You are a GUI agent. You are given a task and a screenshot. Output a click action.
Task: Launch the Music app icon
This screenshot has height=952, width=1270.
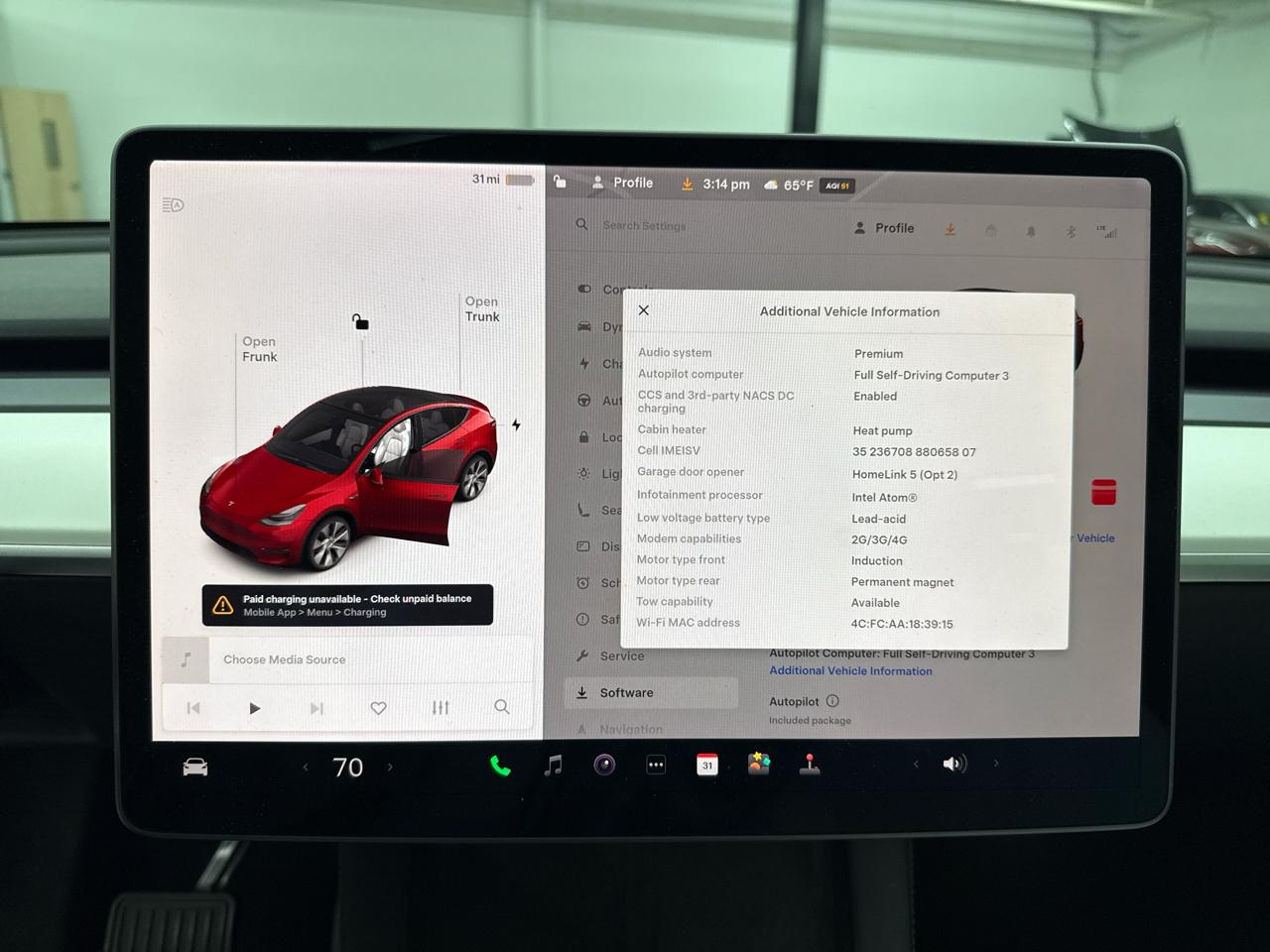[x=553, y=765]
